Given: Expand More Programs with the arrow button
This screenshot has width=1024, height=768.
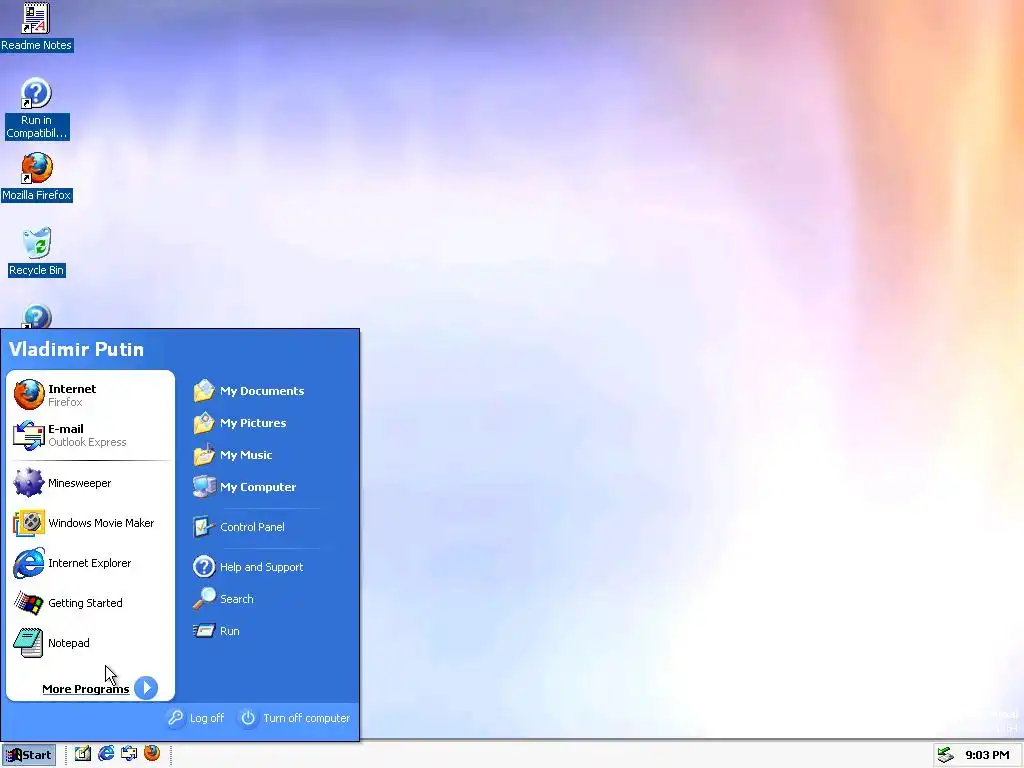Looking at the screenshot, I should (146, 688).
